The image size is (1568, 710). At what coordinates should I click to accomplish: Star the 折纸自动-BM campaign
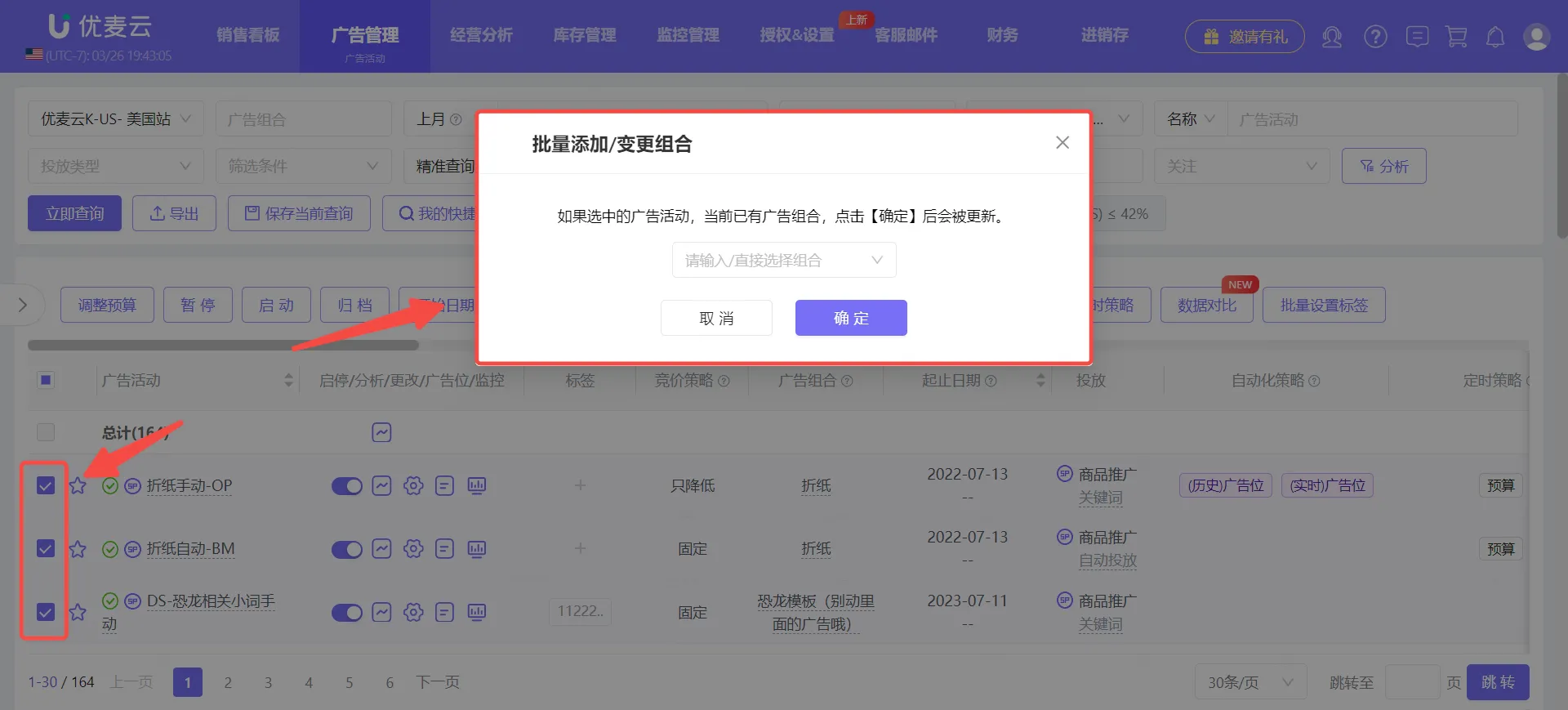tap(78, 548)
